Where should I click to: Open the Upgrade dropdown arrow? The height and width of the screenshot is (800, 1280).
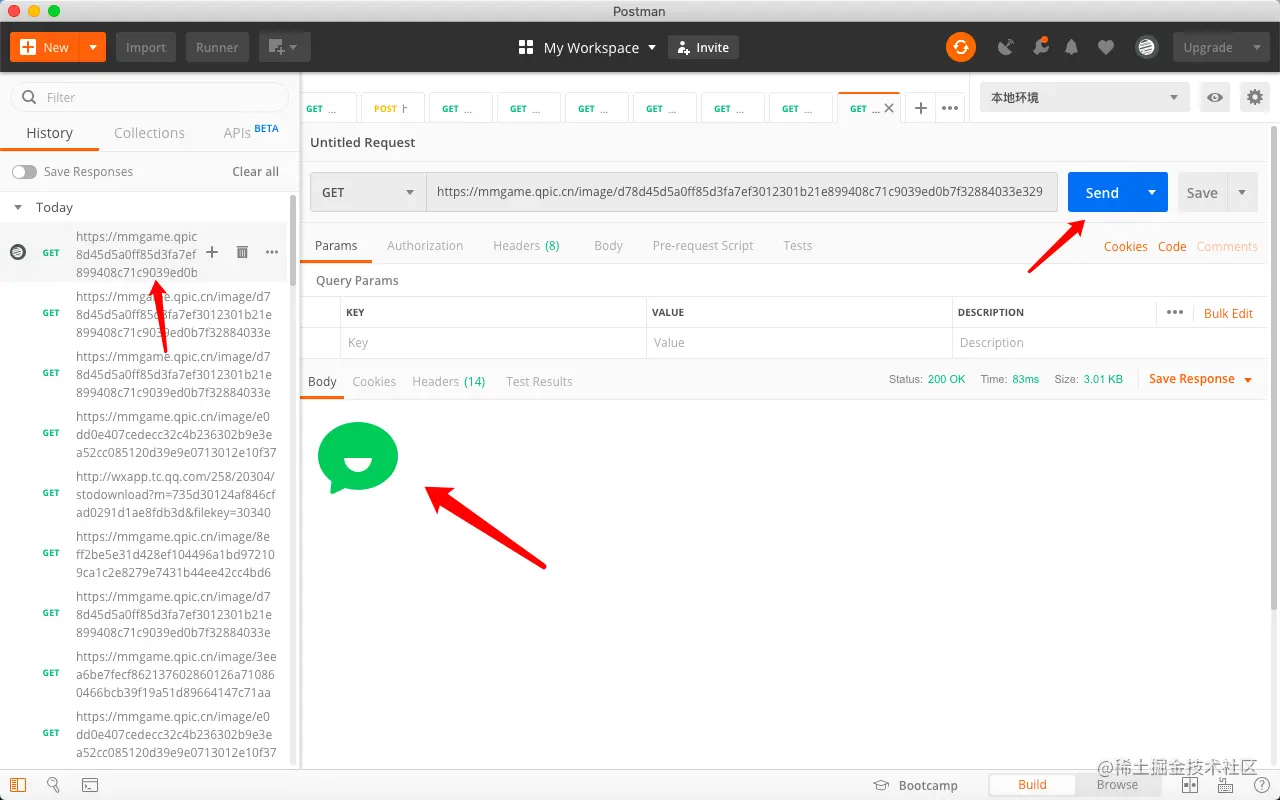(x=1257, y=47)
